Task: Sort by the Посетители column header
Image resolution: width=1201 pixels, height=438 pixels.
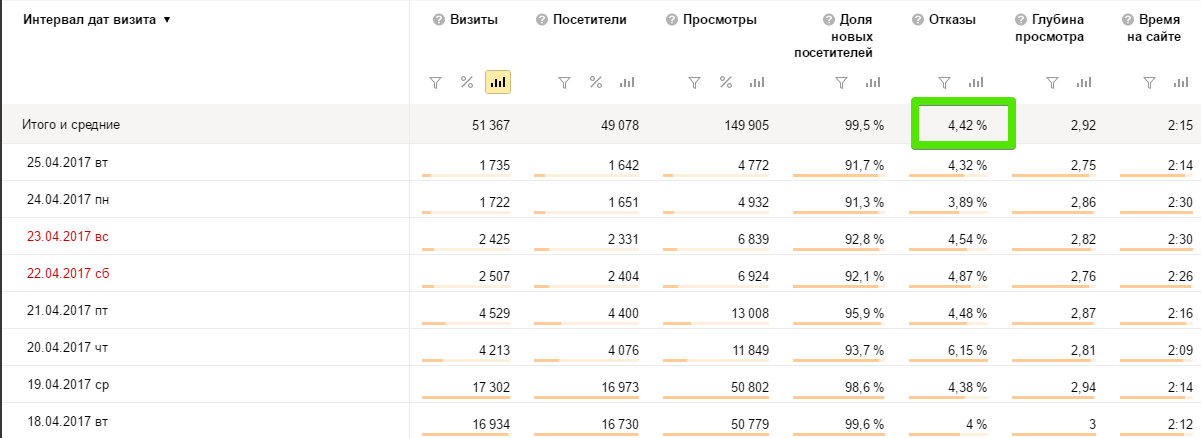Action: 589,20
